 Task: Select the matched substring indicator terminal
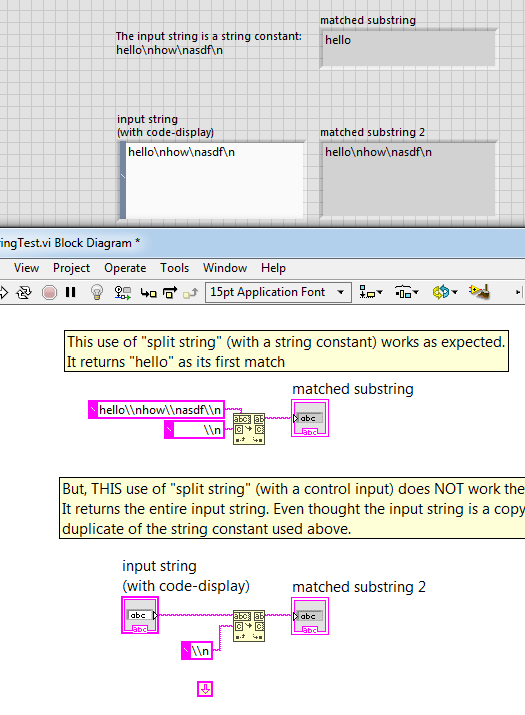coord(310,418)
